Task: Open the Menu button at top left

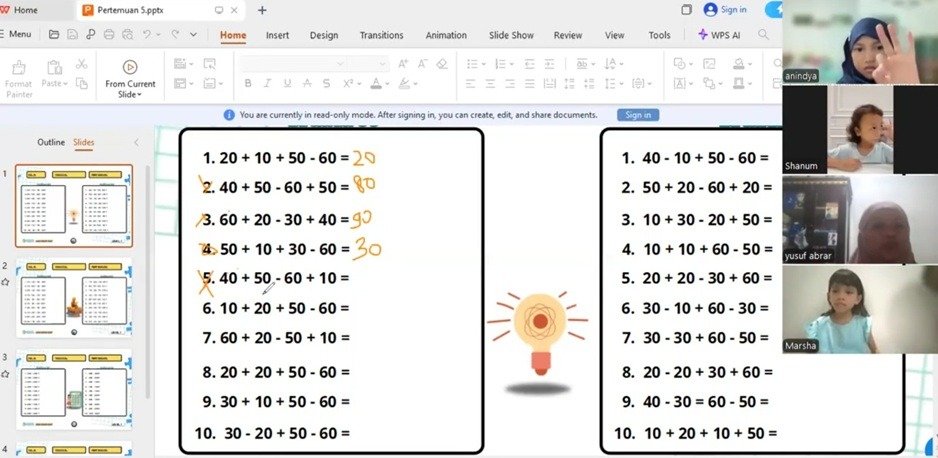Action: 17,34
